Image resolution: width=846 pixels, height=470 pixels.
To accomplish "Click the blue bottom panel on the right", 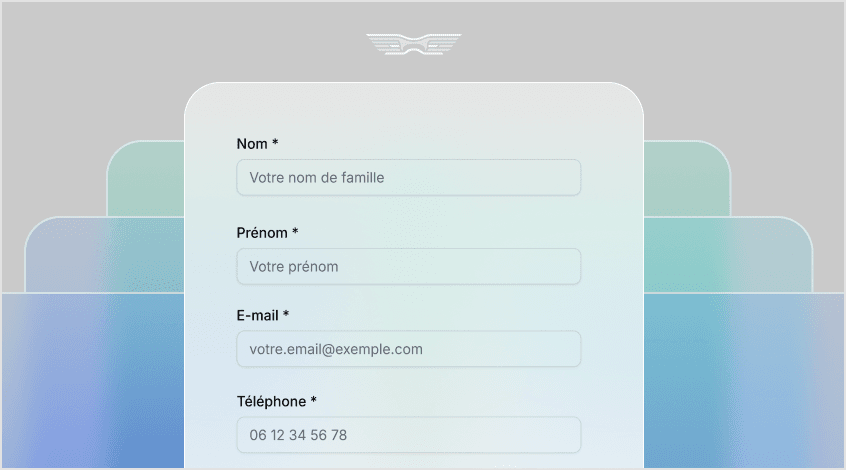I will [x=744, y=380].
